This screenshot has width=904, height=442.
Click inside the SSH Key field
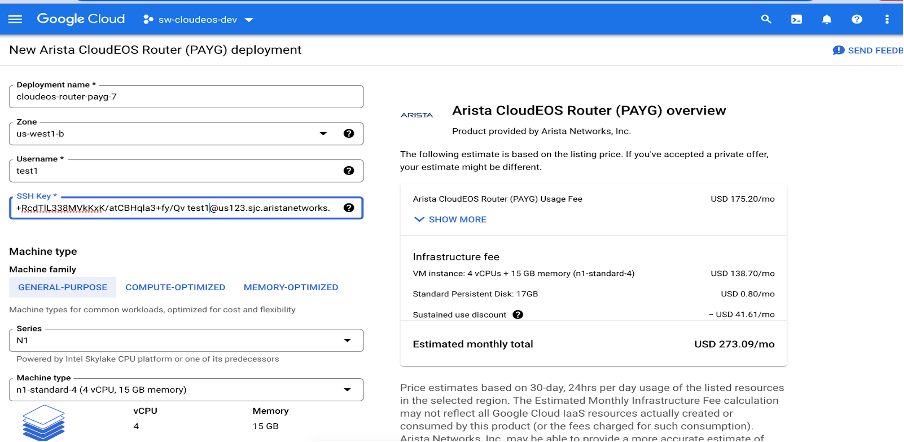click(186, 208)
